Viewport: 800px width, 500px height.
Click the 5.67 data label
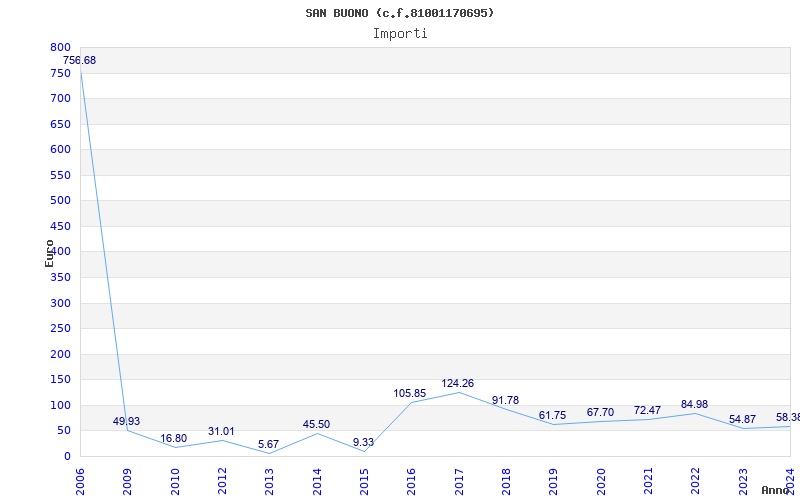point(268,444)
